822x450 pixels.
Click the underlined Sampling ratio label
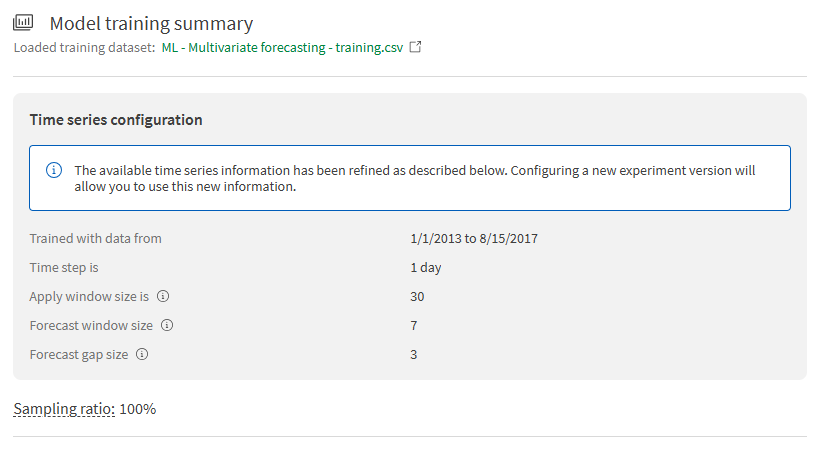[64, 409]
